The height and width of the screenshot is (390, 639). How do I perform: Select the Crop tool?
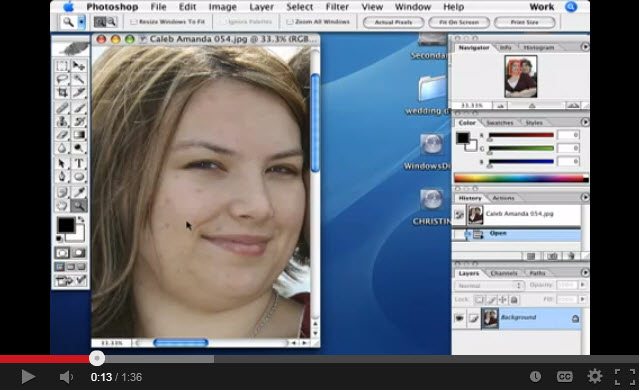(62, 93)
